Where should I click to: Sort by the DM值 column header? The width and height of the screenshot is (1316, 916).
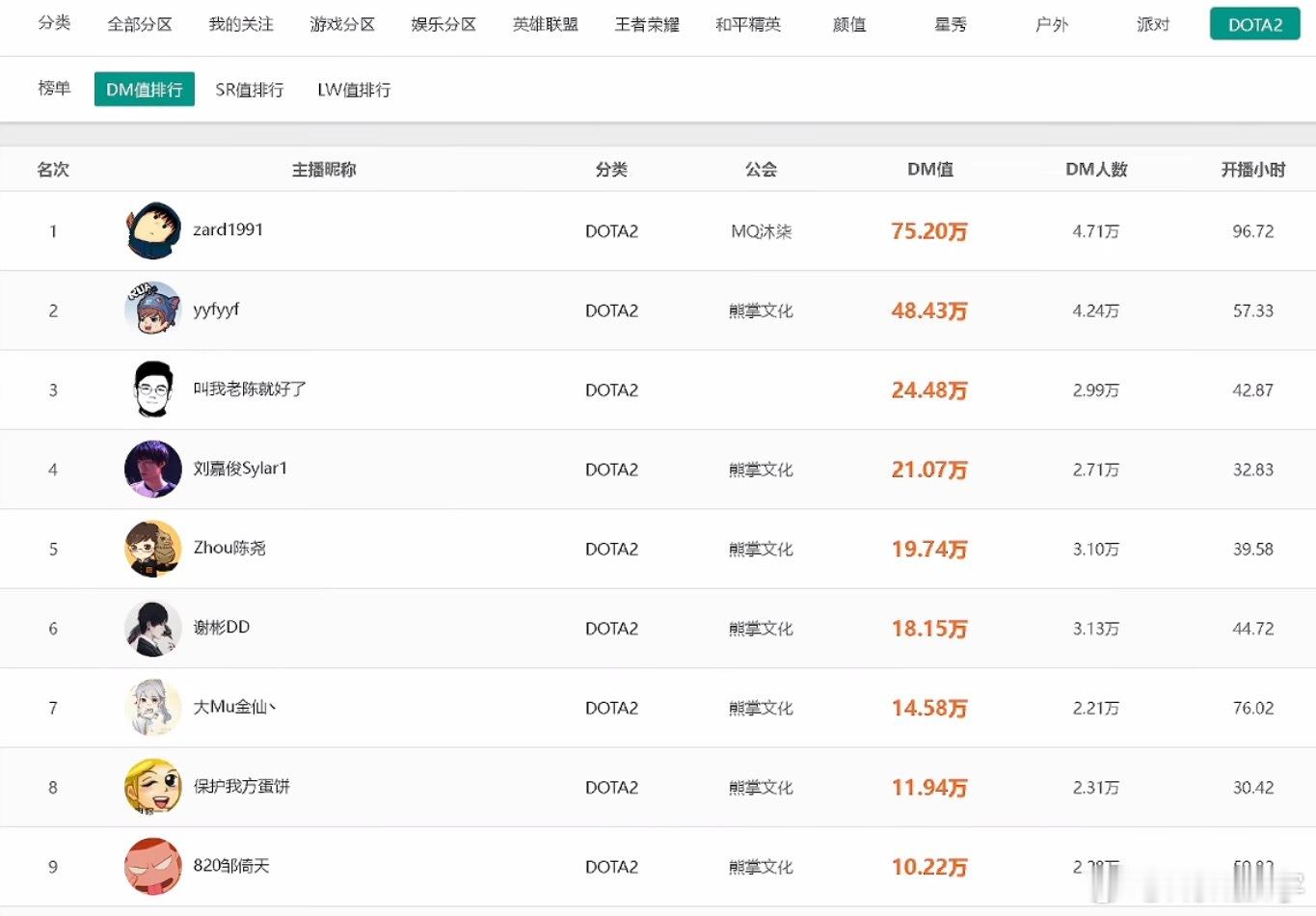(x=930, y=169)
